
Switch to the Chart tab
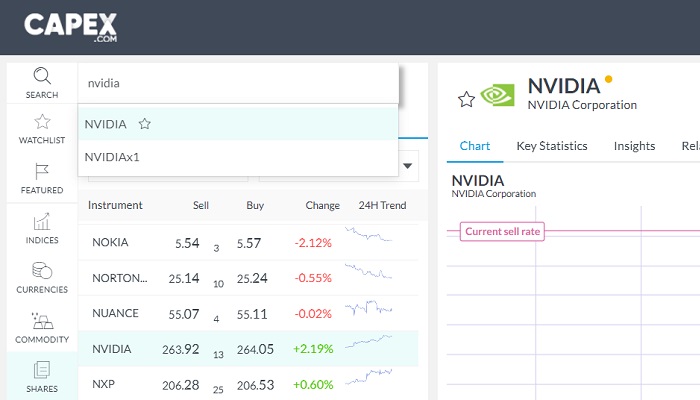coord(475,146)
